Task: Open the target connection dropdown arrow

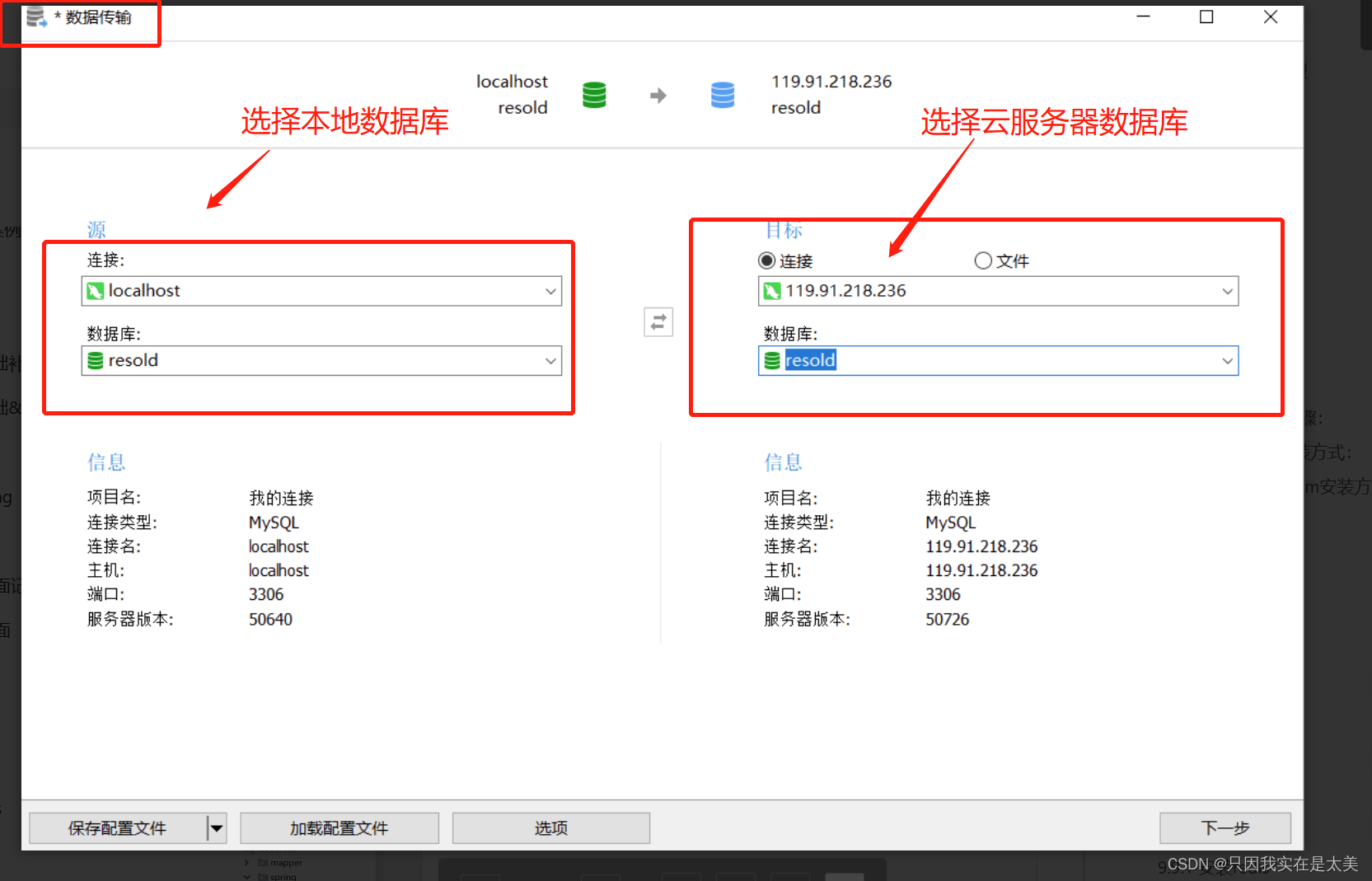Action: click(x=1227, y=291)
